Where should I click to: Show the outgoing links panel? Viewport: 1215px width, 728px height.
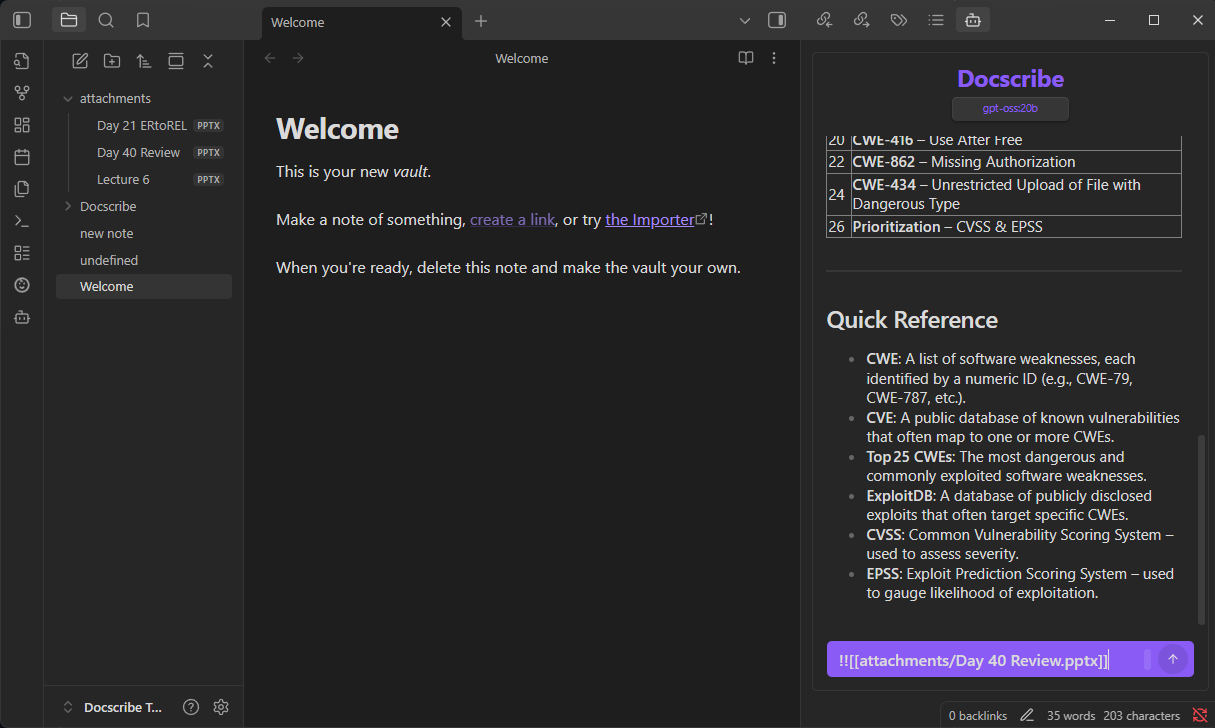(x=861, y=20)
